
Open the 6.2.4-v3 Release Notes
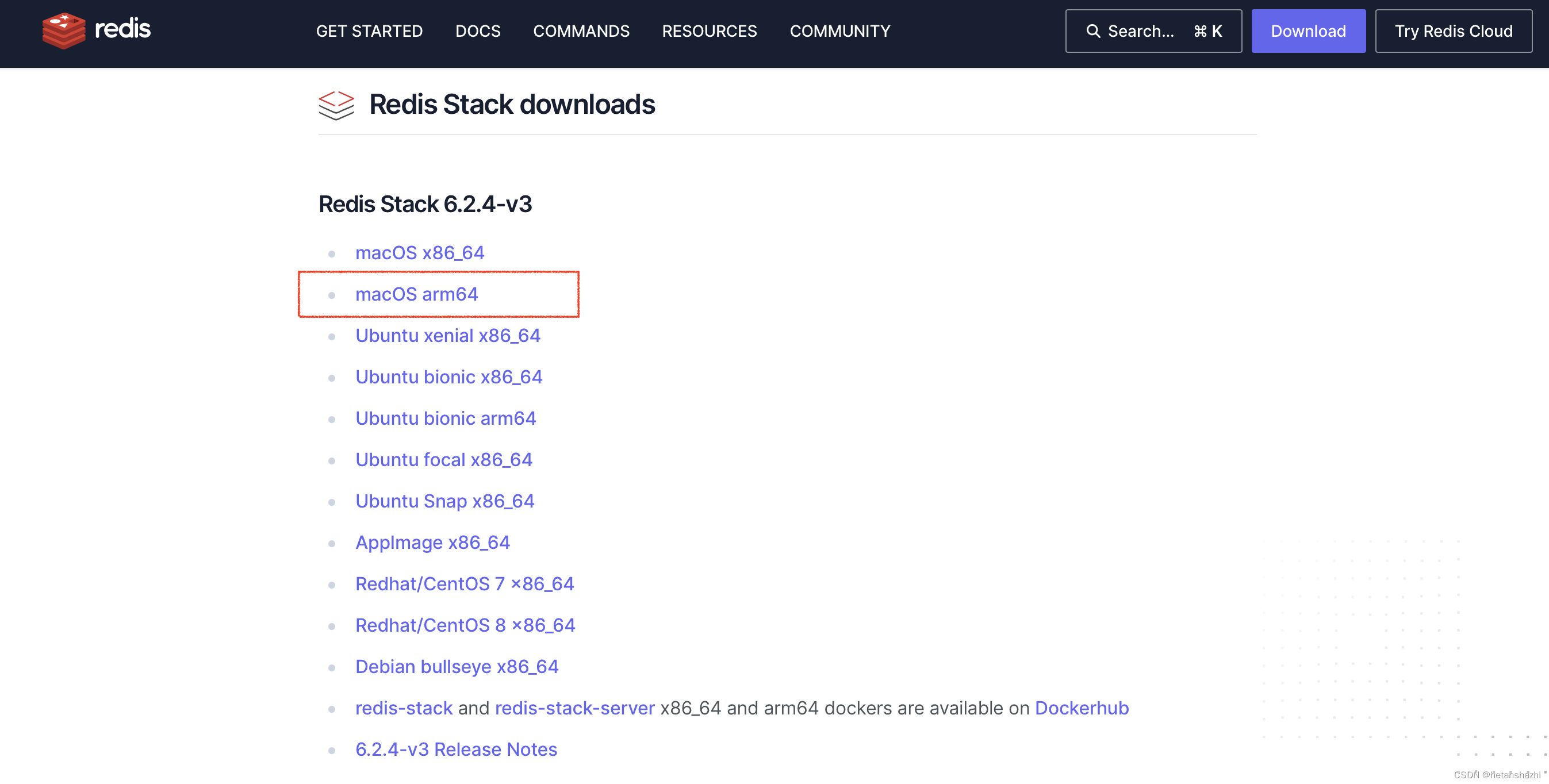(x=457, y=749)
